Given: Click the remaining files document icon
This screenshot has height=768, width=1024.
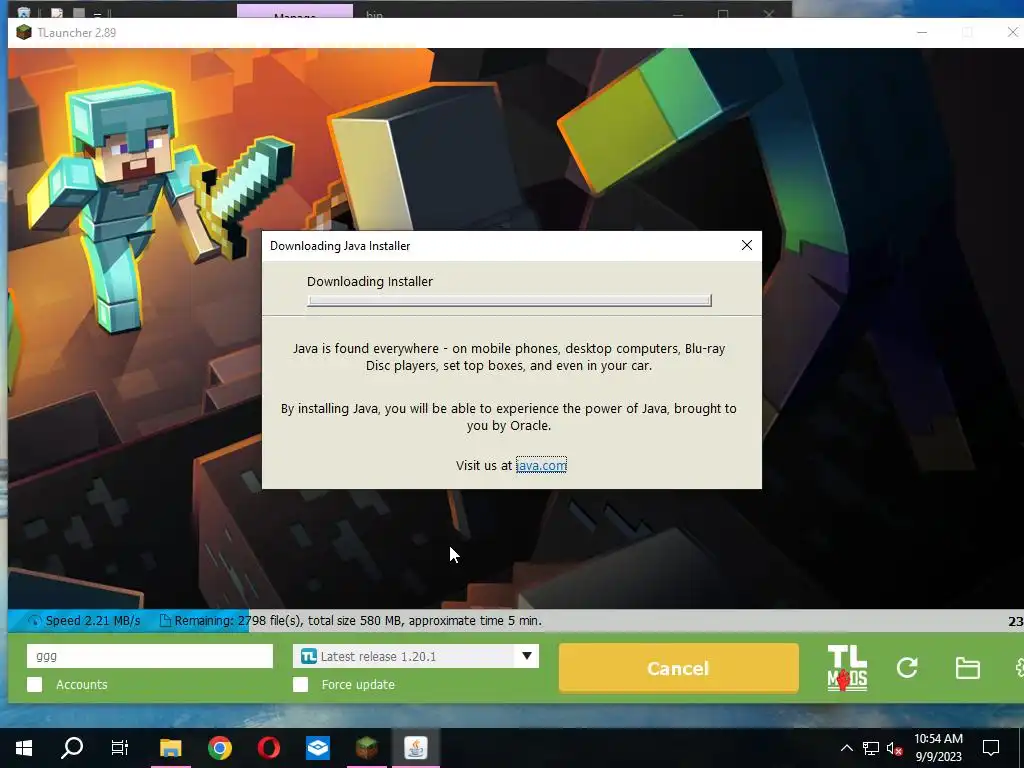Looking at the screenshot, I should [165, 621].
